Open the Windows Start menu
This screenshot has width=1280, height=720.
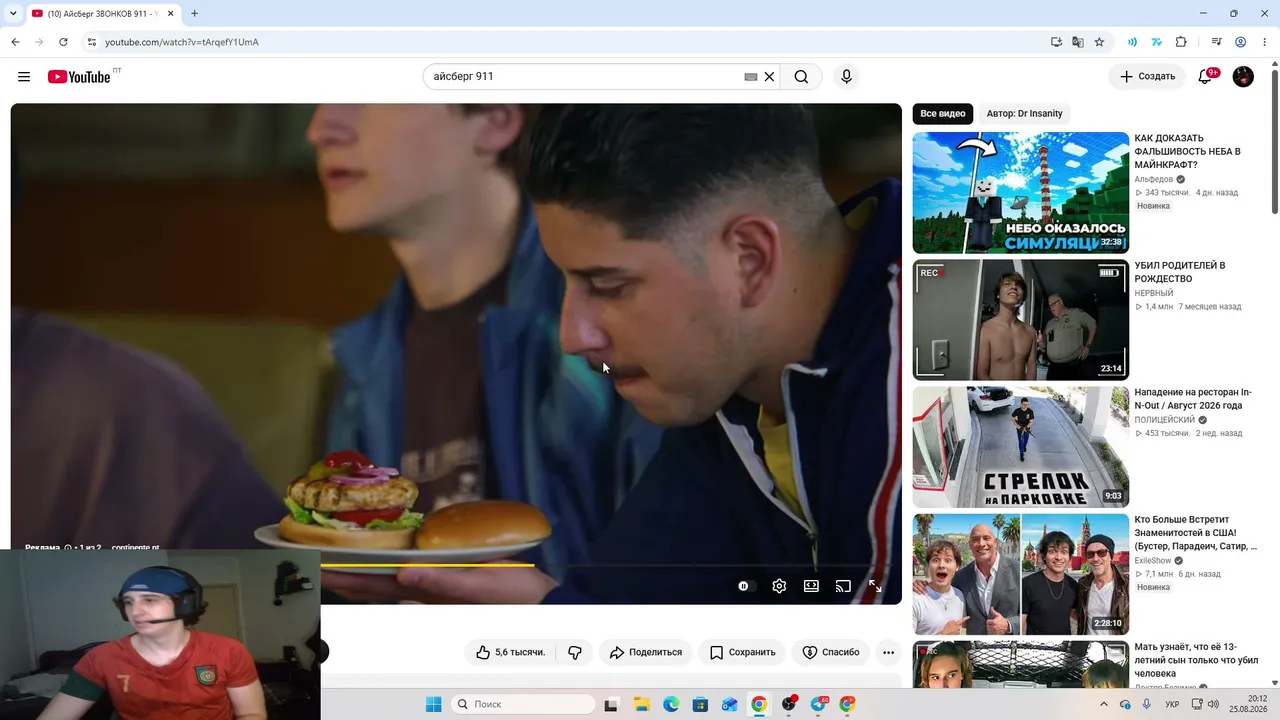[433, 704]
